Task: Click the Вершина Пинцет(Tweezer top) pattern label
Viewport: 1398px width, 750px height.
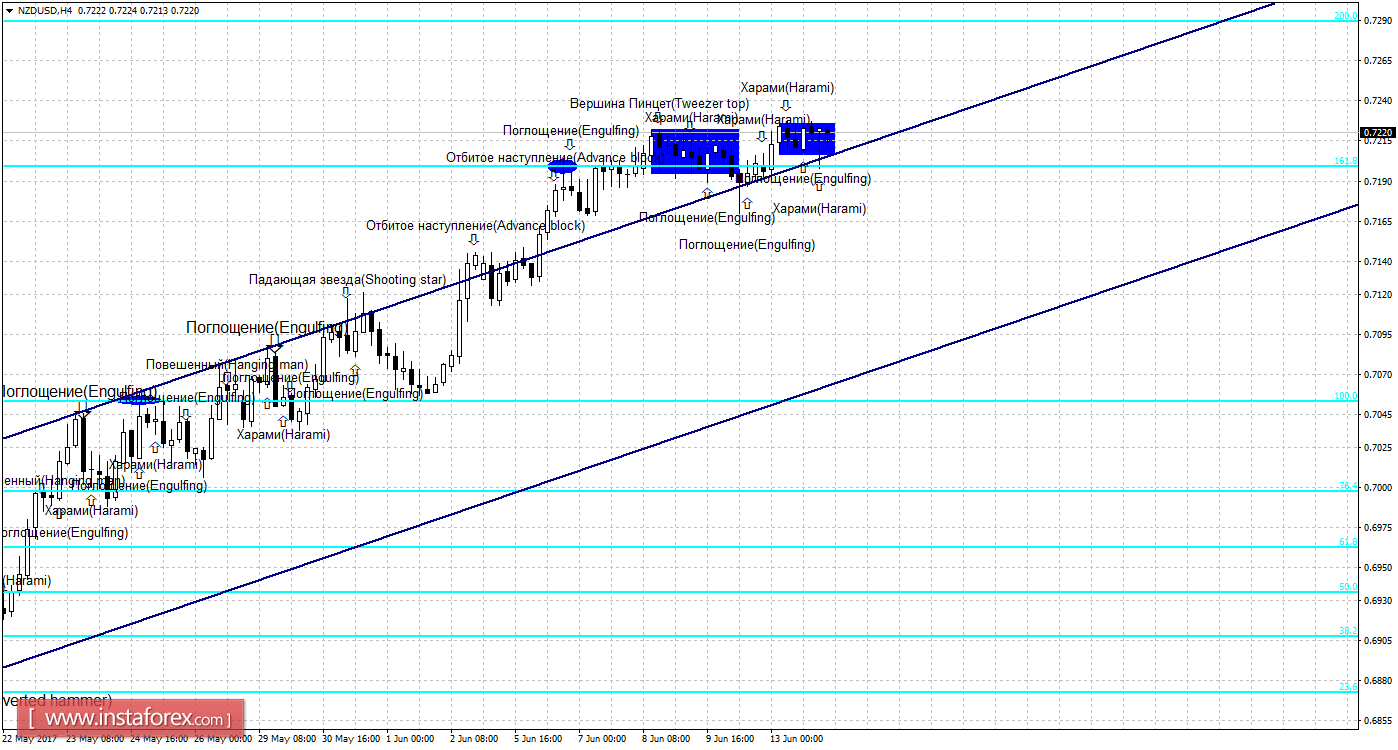Action: [x=659, y=103]
